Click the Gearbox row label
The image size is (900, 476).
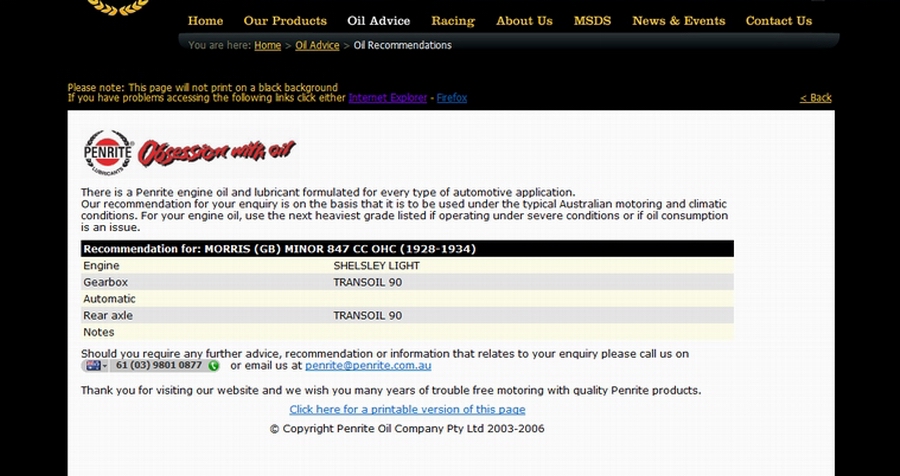click(x=106, y=282)
